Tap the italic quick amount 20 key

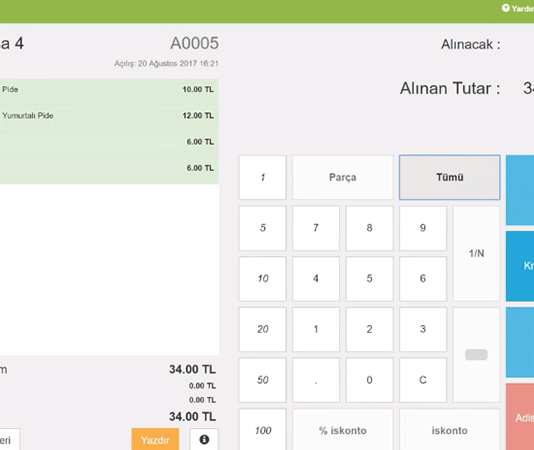263,329
